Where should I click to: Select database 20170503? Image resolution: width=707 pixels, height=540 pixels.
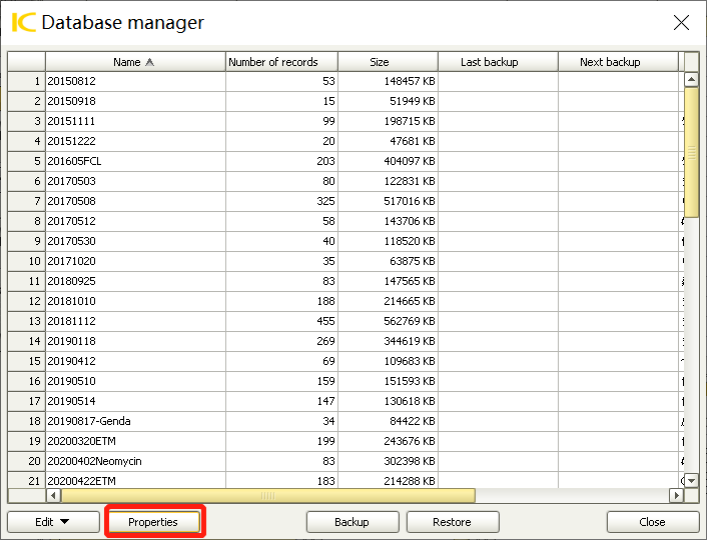(x=135, y=181)
